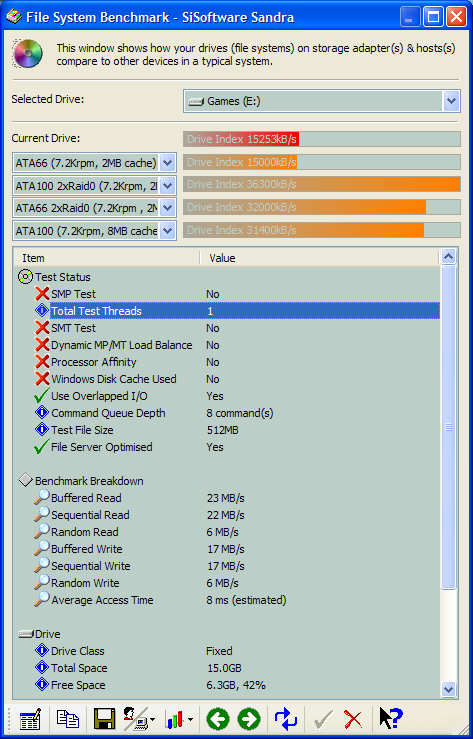Click magnifier icon beside Average Access Time

click(41, 599)
